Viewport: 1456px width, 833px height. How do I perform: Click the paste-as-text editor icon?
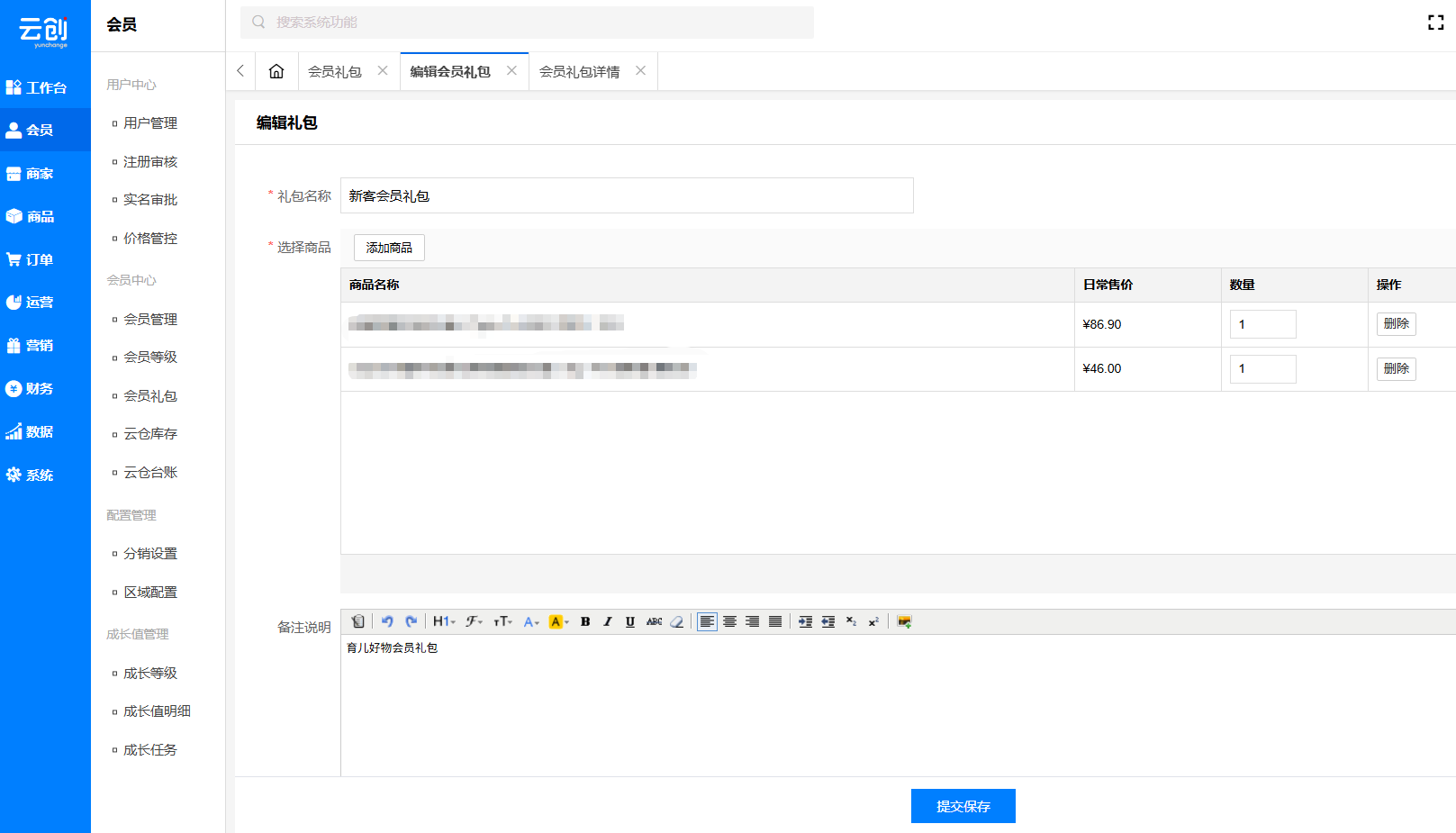pyautogui.click(x=358, y=621)
